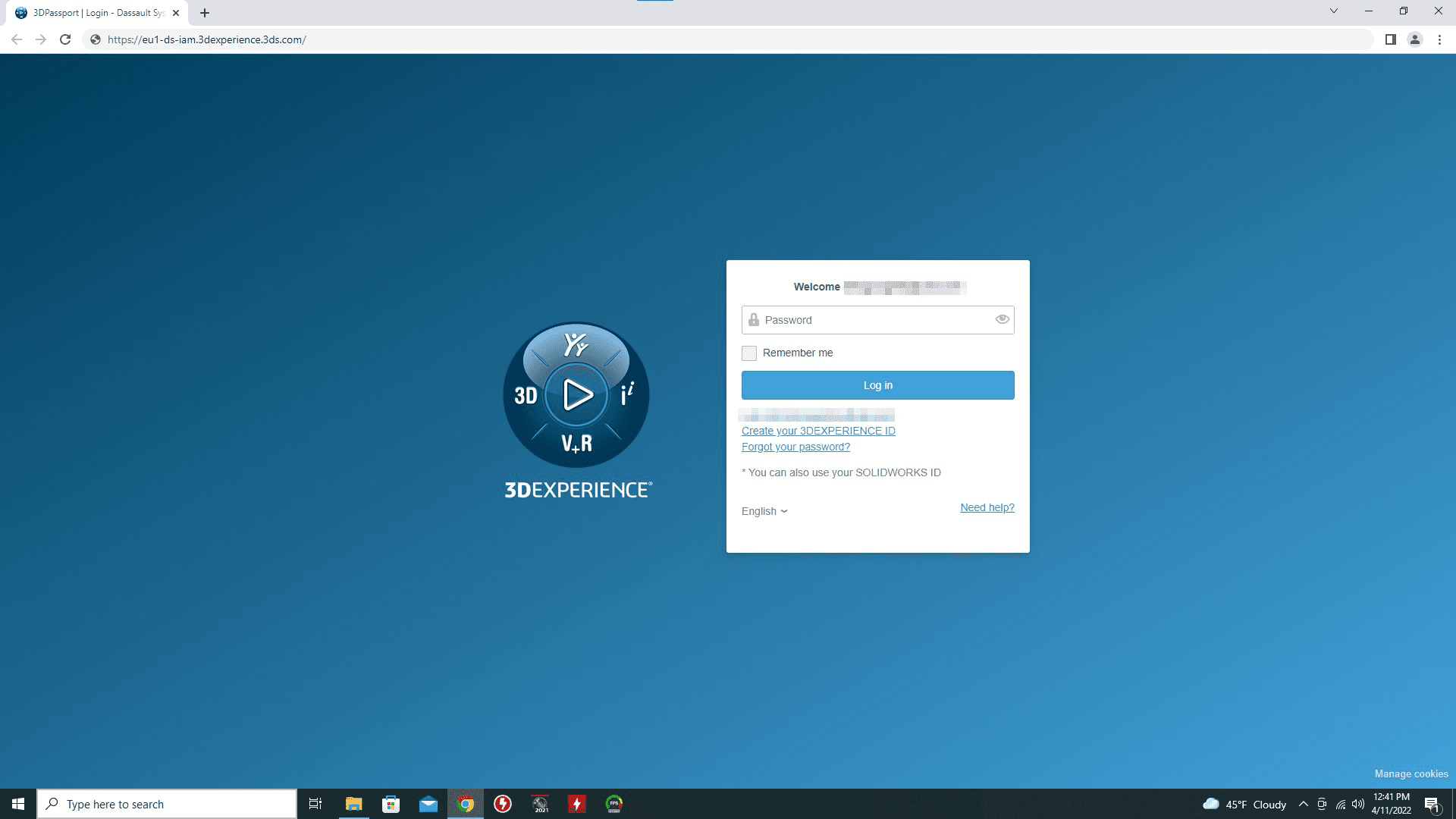Open Create your 3DEXPERIENCE ID link
The height and width of the screenshot is (819, 1456).
click(818, 431)
